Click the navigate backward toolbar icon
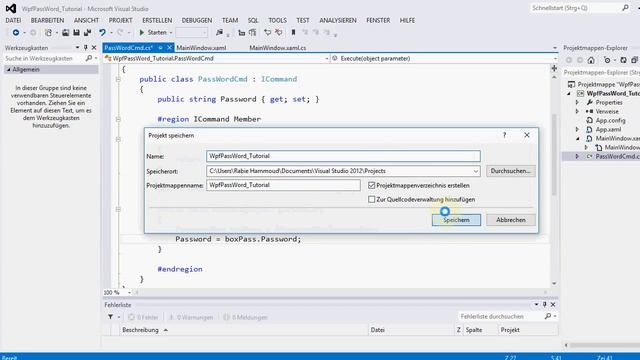 (x=16, y=32)
